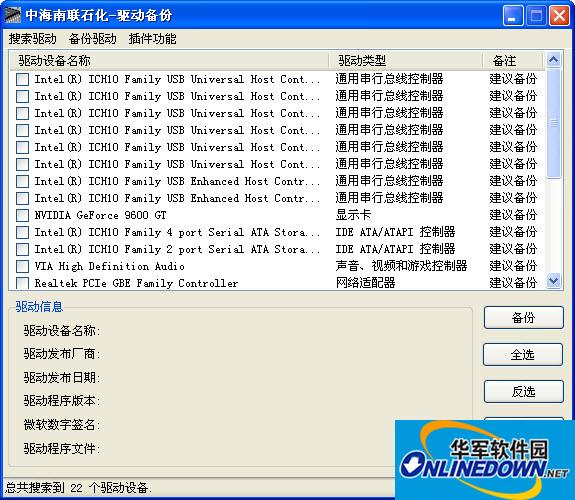Click IDE ATA/ATAPI 控制器 in the 2 port row
Screen dimensions: 575x500
395,249
